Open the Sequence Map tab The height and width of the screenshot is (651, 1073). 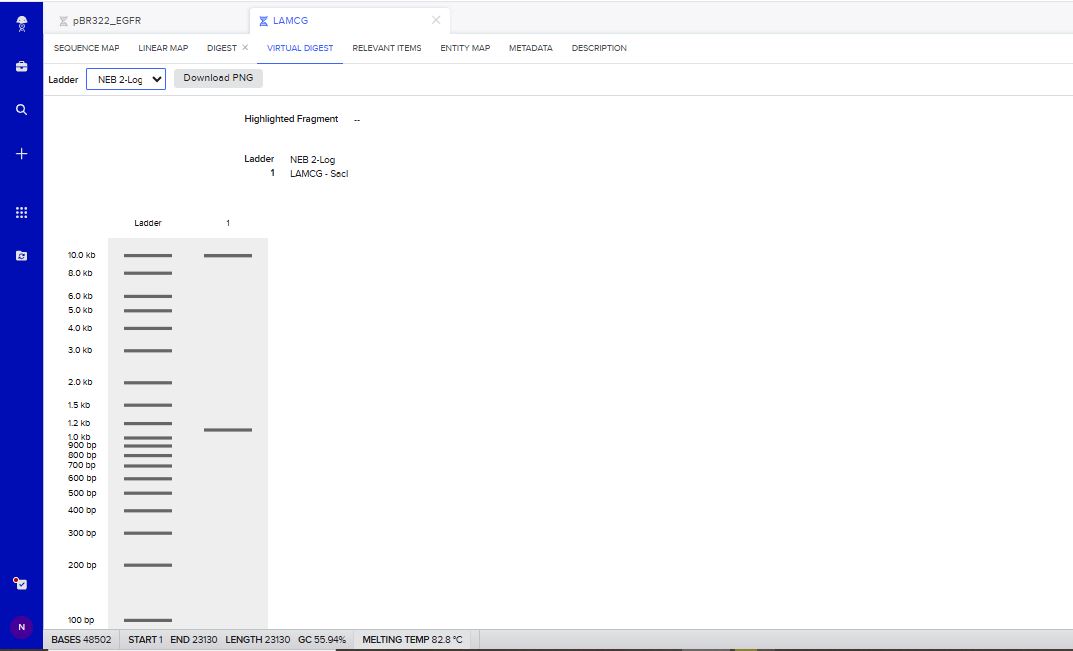click(86, 48)
